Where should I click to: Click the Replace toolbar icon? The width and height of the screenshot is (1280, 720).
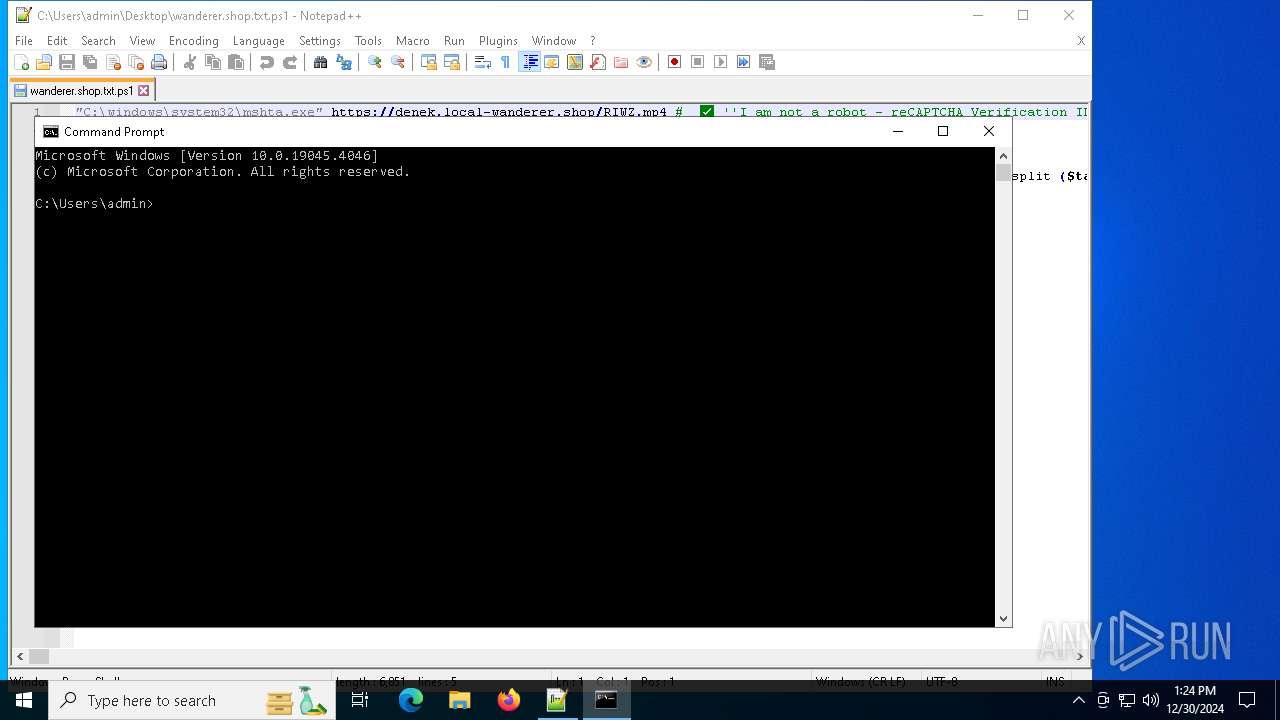point(344,62)
